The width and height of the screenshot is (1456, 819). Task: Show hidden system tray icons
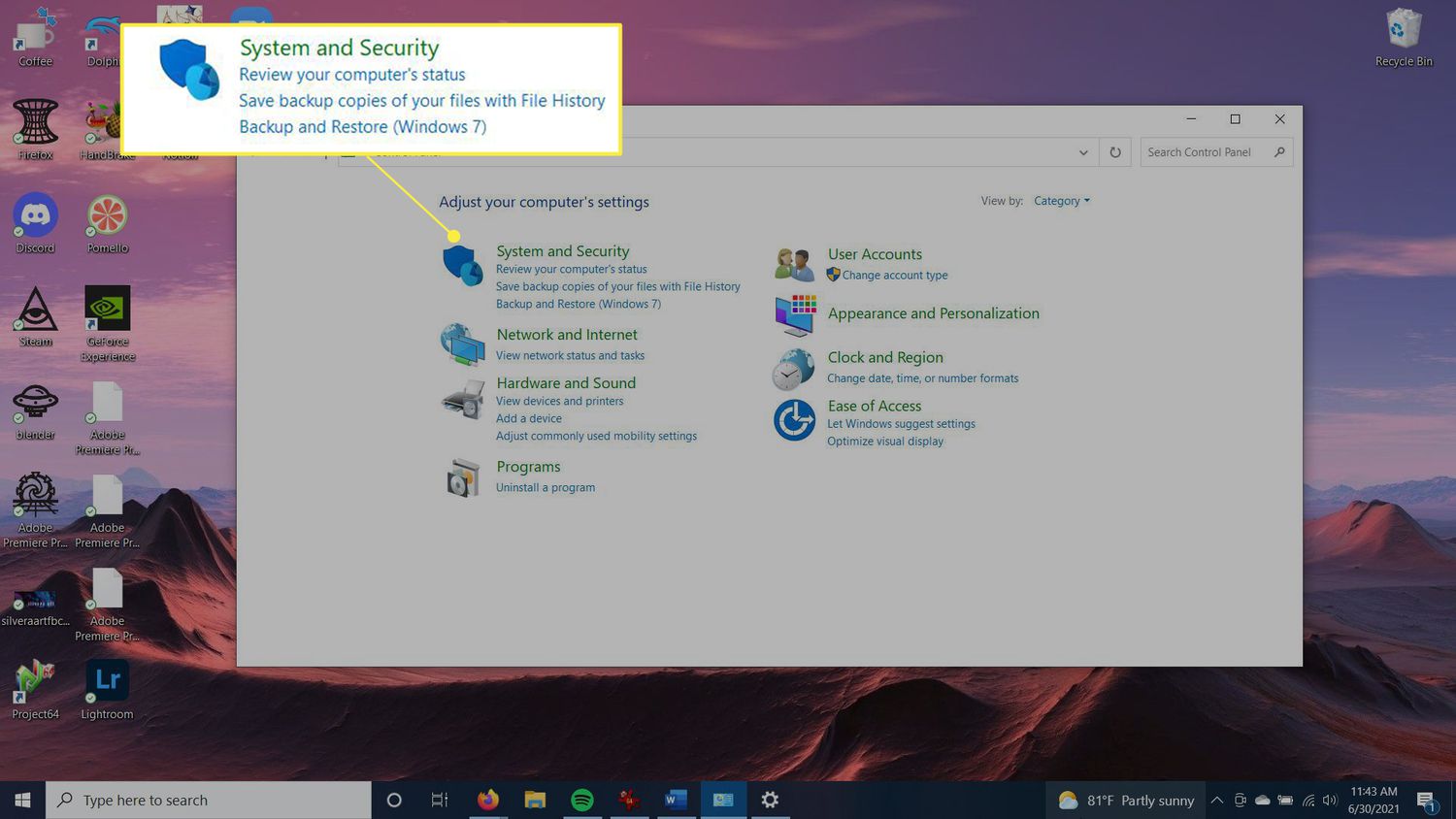tap(1216, 800)
